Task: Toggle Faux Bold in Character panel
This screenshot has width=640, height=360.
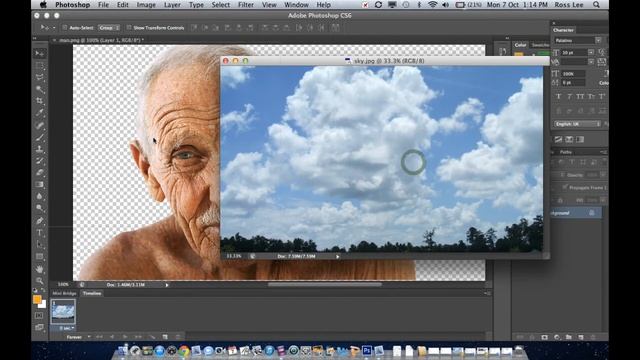Action: [558, 97]
